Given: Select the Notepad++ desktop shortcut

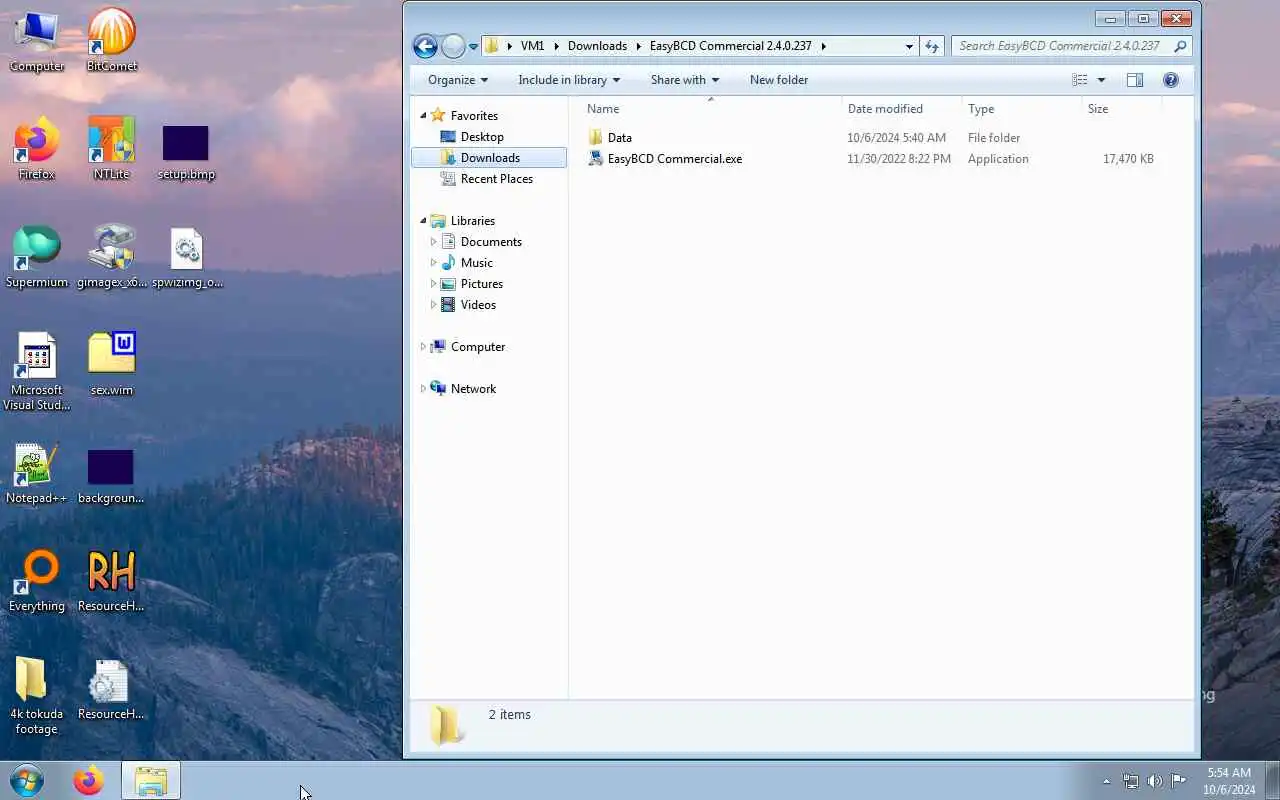Looking at the screenshot, I should pyautogui.click(x=37, y=474).
